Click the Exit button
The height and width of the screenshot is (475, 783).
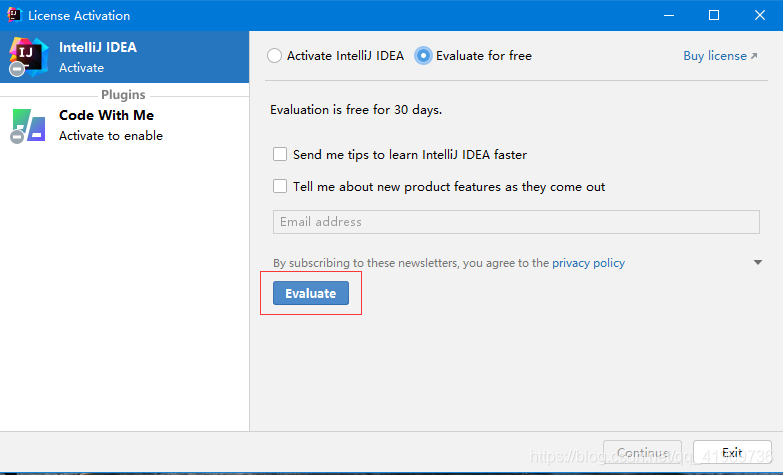732,453
